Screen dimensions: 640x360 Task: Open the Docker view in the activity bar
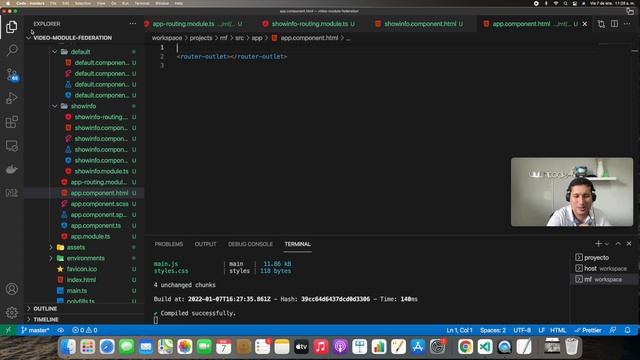pos(12,169)
